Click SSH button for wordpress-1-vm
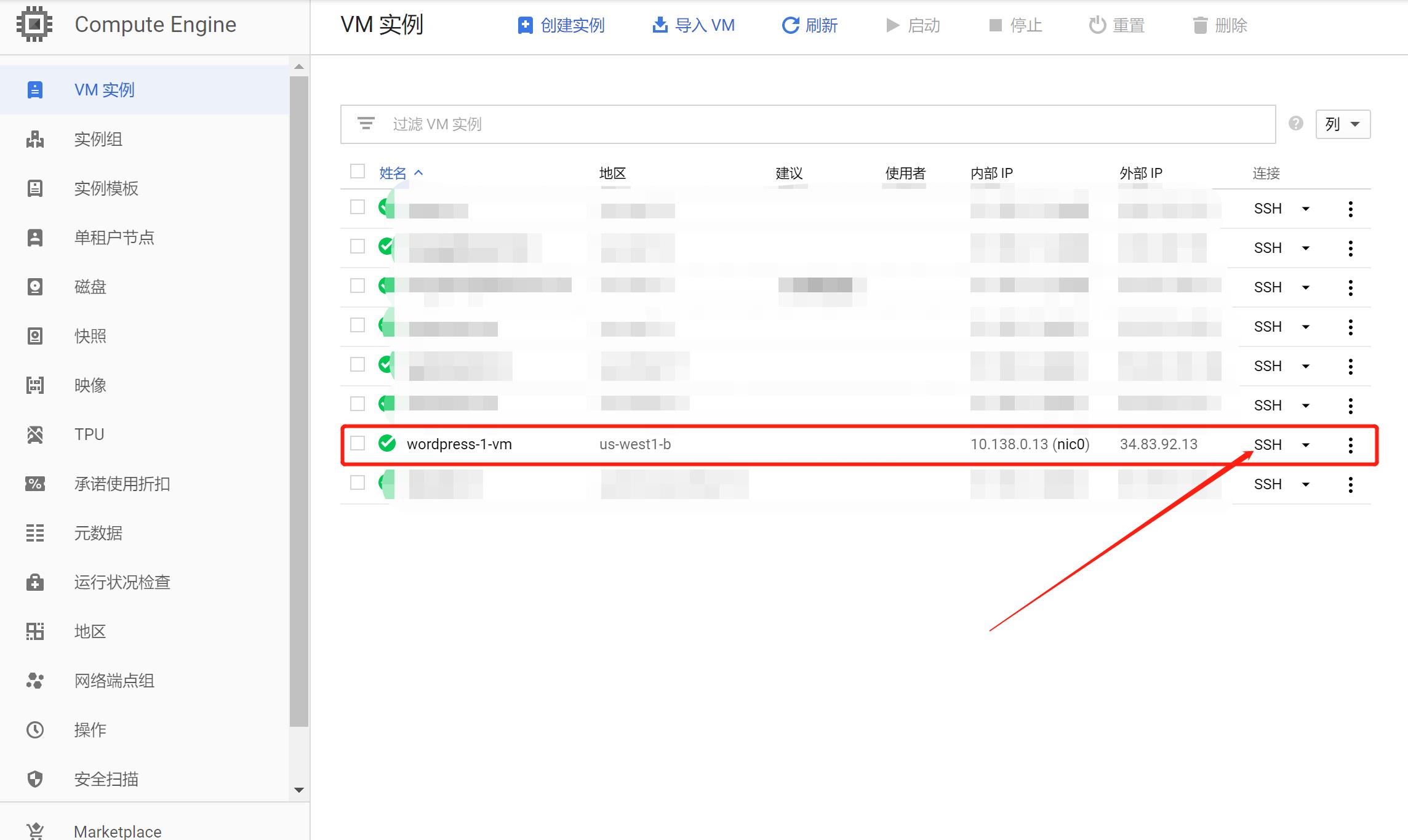Viewport: 1408px width, 840px height. click(1268, 445)
